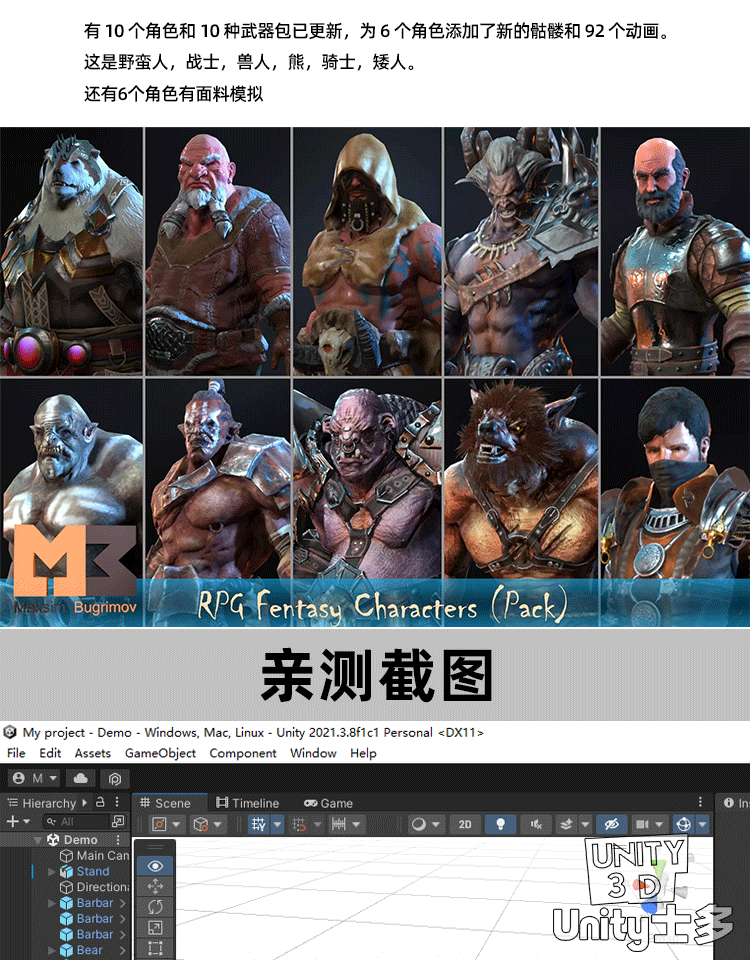This screenshot has height=960, width=750.
Task: Open the version control icon beside cloud
Action: pyautogui.click(x=114, y=778)
